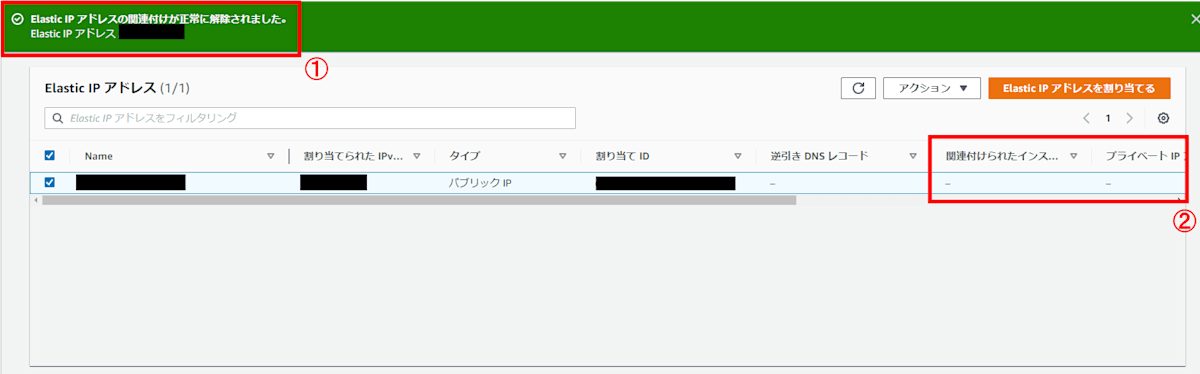Click the search magnifier icon
Screen dimensions: 1200x374
click(x=57, y=118)
